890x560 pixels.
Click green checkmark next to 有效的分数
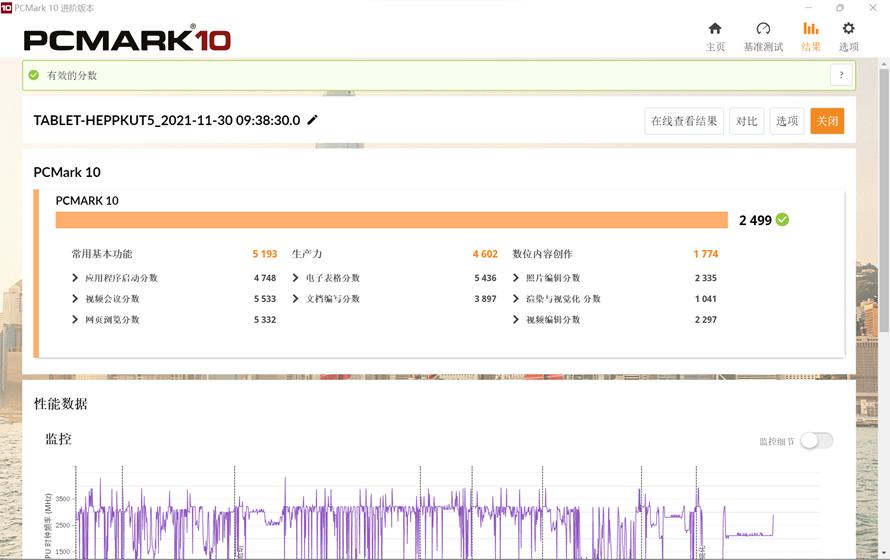[33, 75]
